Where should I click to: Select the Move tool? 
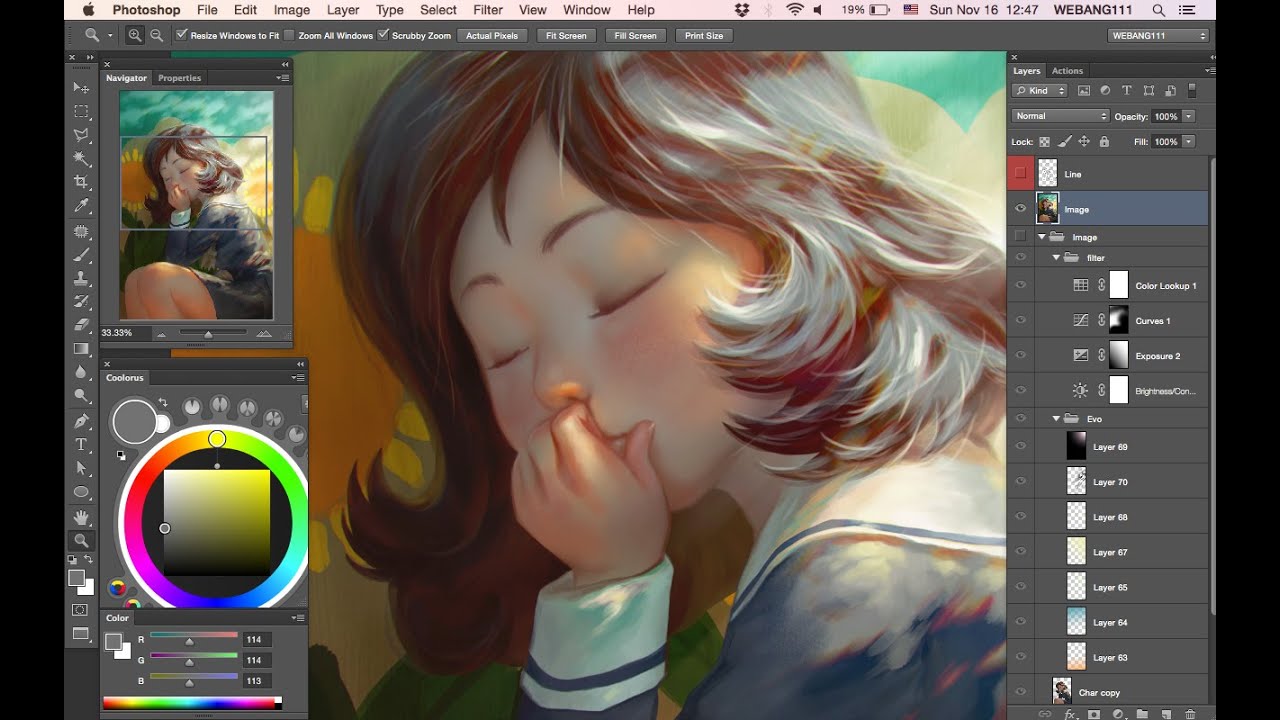[x=81, y=88]
